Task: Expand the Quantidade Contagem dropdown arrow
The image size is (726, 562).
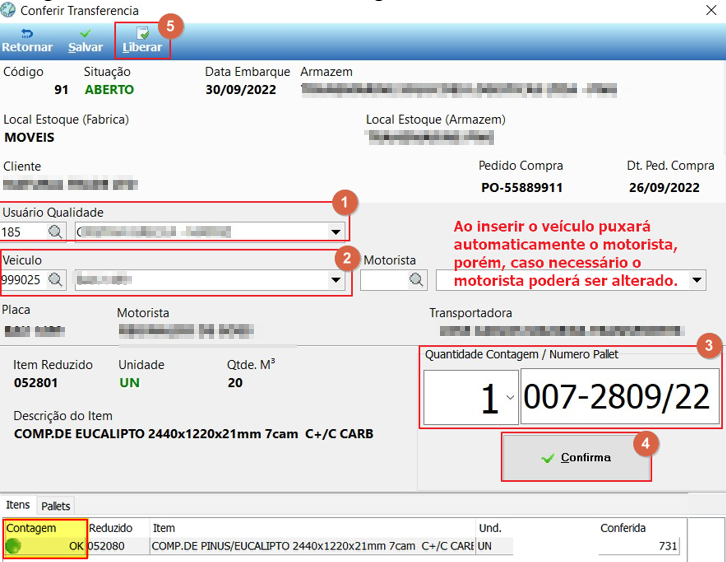Action: coord(510,397)
